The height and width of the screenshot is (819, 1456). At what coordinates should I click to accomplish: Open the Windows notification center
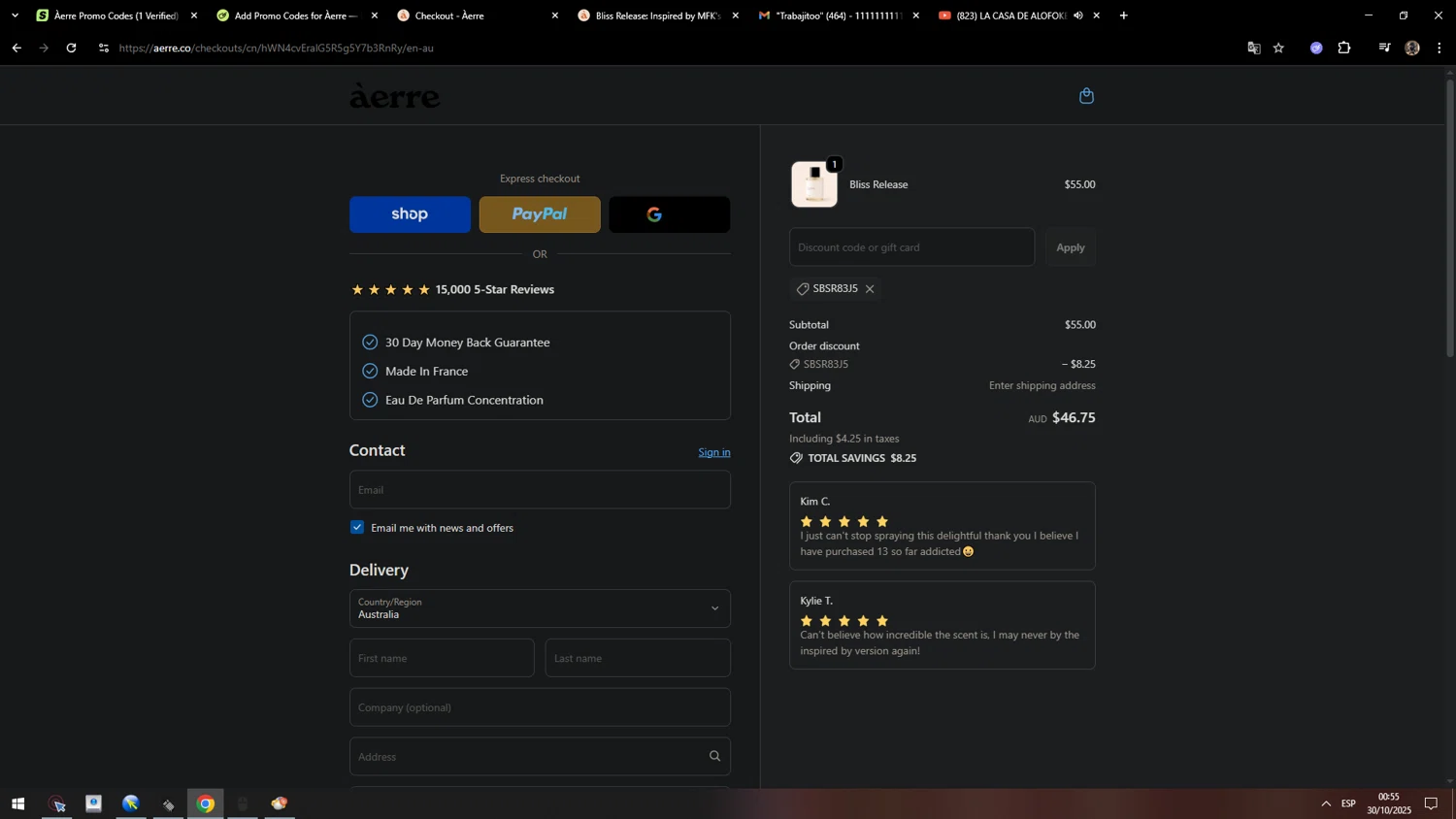click(1431, 803)
